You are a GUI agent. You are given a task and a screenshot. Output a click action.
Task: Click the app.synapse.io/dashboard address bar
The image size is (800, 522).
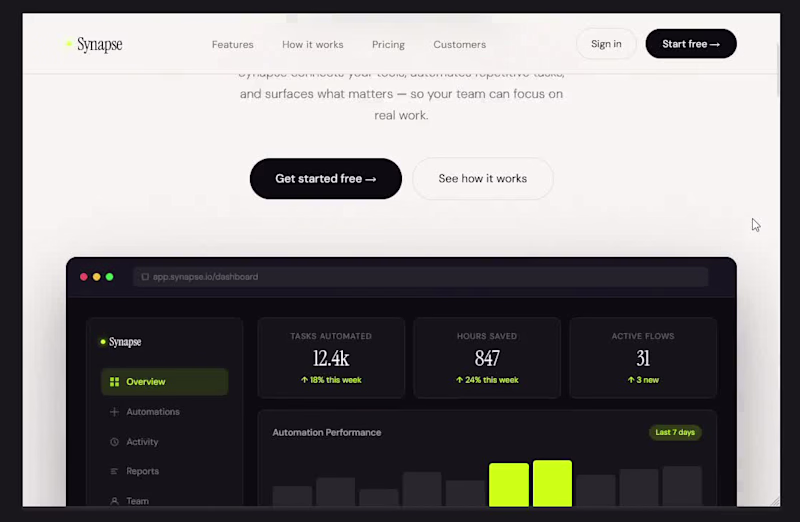point(420,277)
